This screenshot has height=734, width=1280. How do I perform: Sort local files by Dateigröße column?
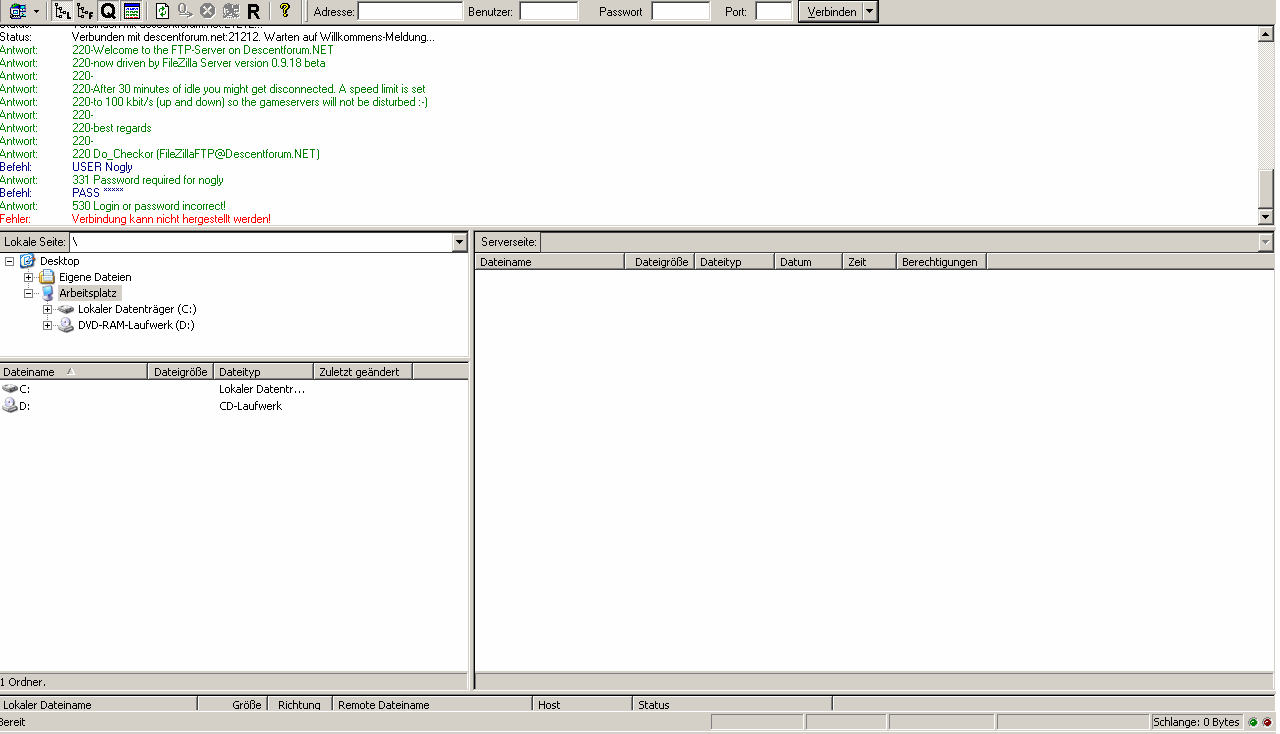[x=180, y=372]
